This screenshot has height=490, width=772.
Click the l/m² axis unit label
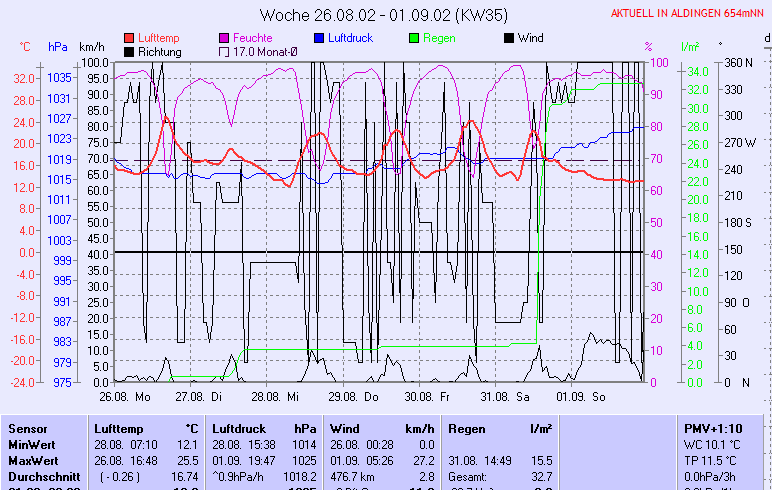pyautogui.click(x=689, y=47)
